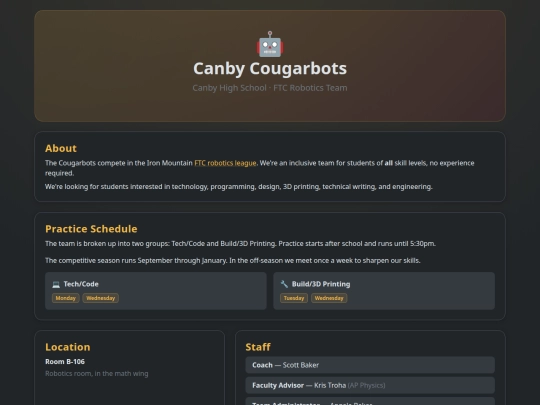Select the Faculty Advisor Kris Troha row

pyautogui.click(x=370, y=385)
